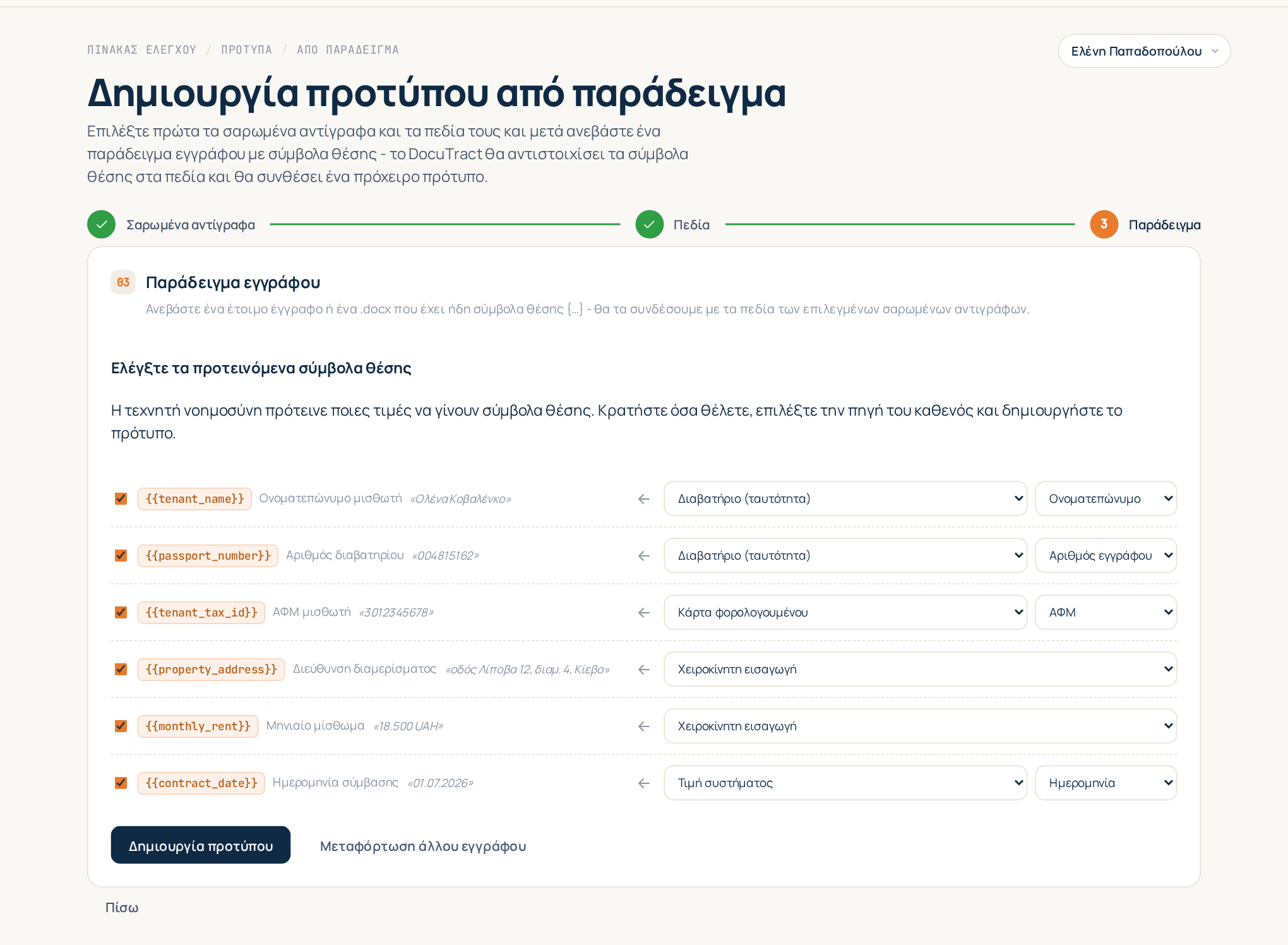Open the ΑΦΜ field dropdown

(x=1106, y=613)
